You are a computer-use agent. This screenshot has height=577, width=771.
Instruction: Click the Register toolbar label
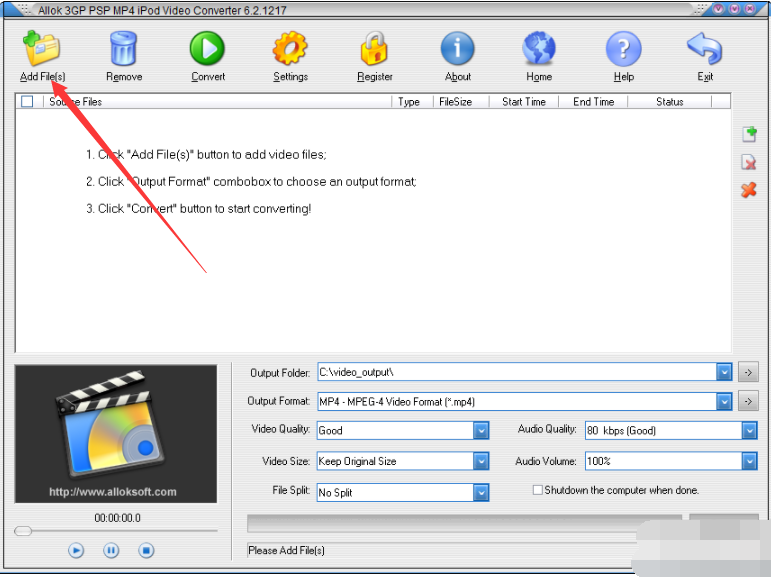[375, 77]
